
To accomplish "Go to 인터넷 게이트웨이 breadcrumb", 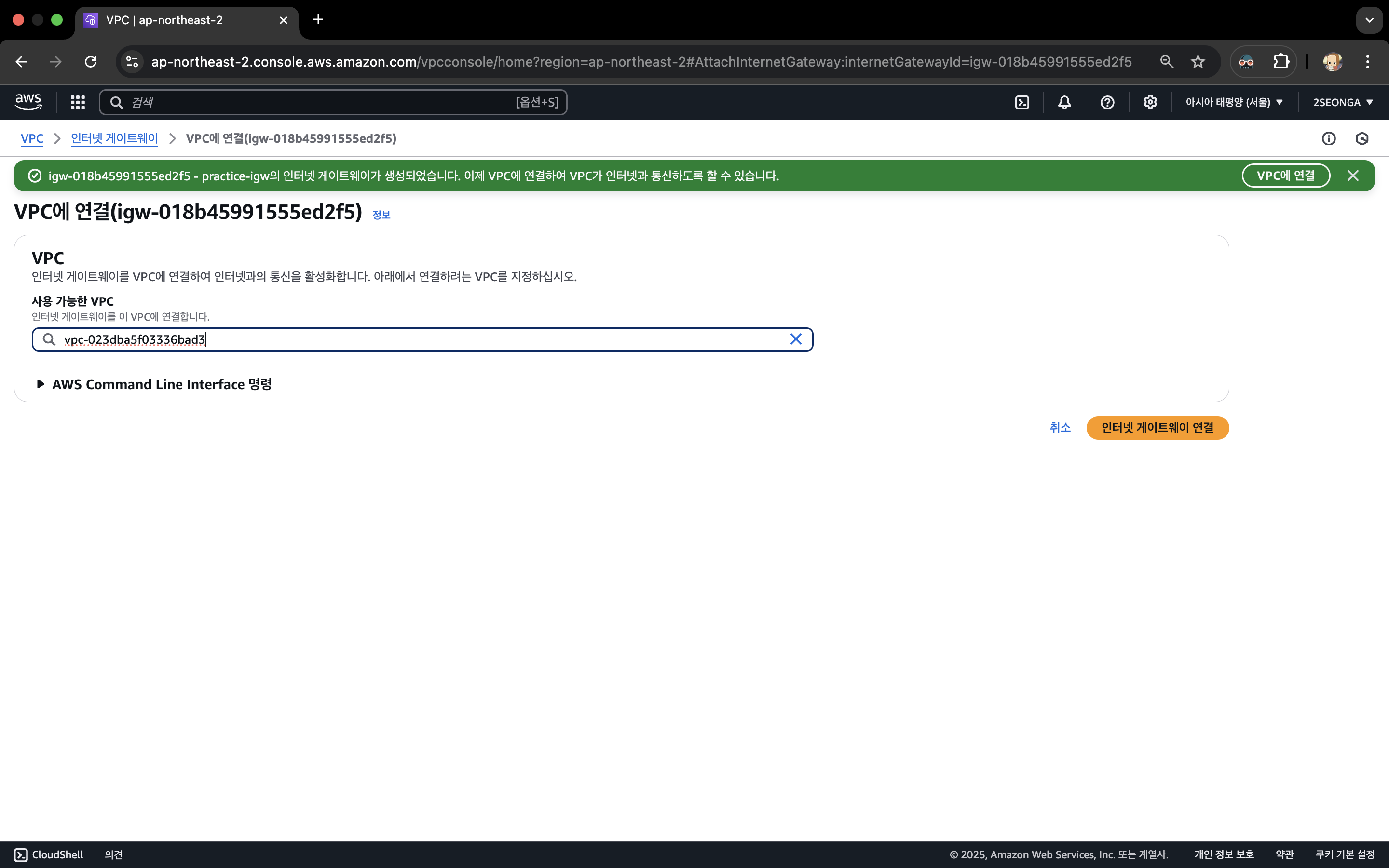I will (x=114, y=138).
